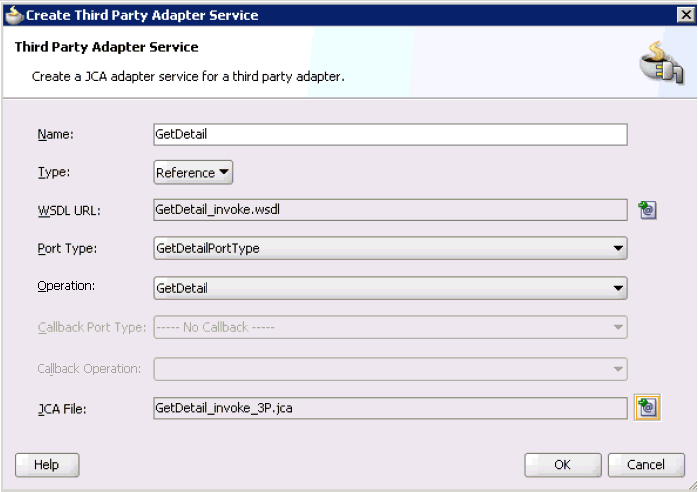Click the Third Party Adapter Service heading

pos(106,47)
